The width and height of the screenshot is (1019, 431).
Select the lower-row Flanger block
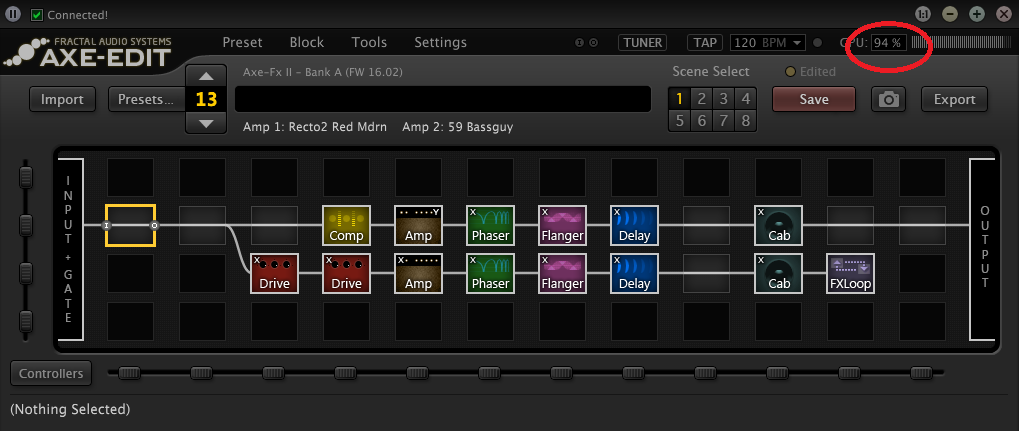point(563,274)
